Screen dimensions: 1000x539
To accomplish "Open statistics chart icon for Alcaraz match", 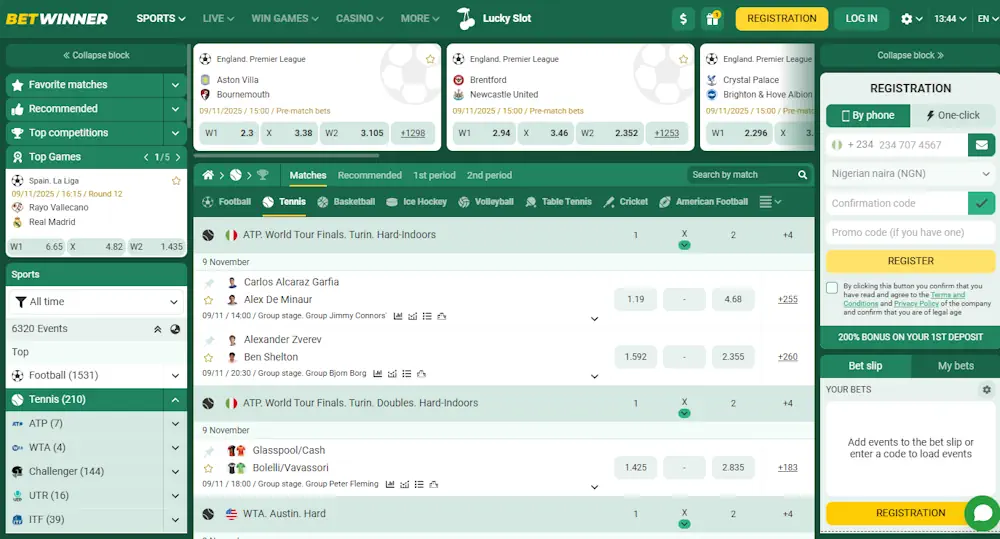I will [398, 316].
